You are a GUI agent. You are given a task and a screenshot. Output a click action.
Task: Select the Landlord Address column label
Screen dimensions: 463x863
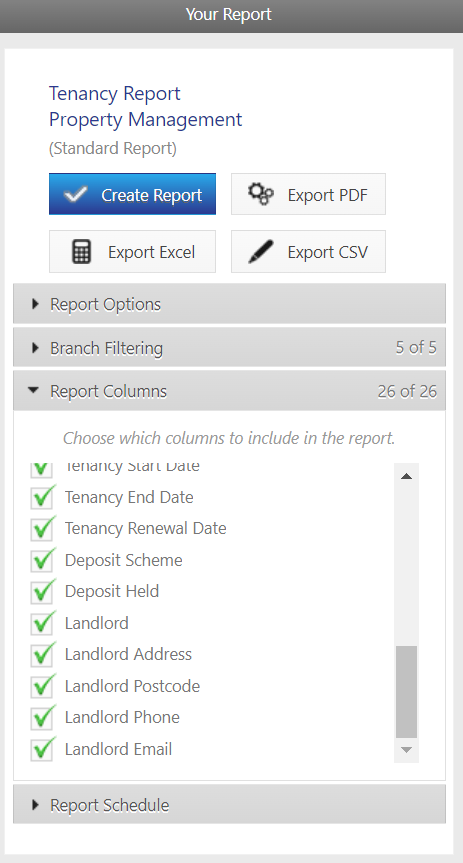coord(128,654)
